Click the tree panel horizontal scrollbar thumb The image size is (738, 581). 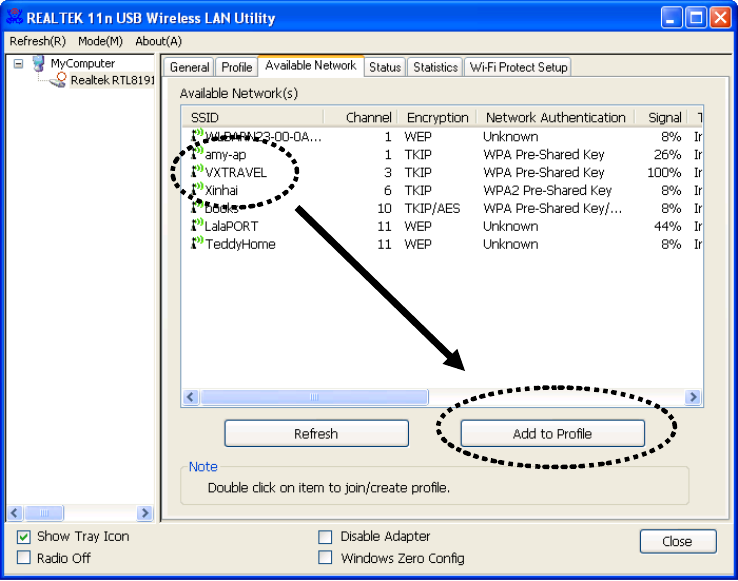click(x=44, y=513)
